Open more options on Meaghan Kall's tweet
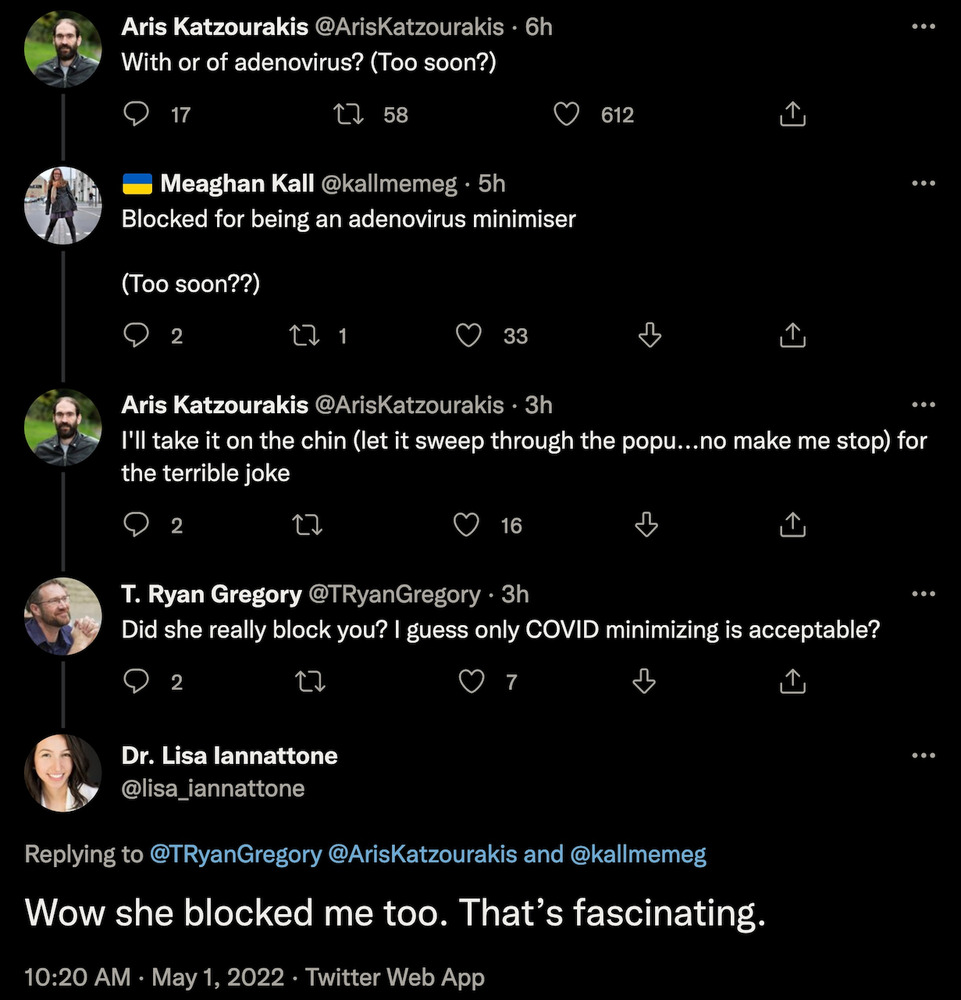The image size is (961, 1000). click(923, 184)
